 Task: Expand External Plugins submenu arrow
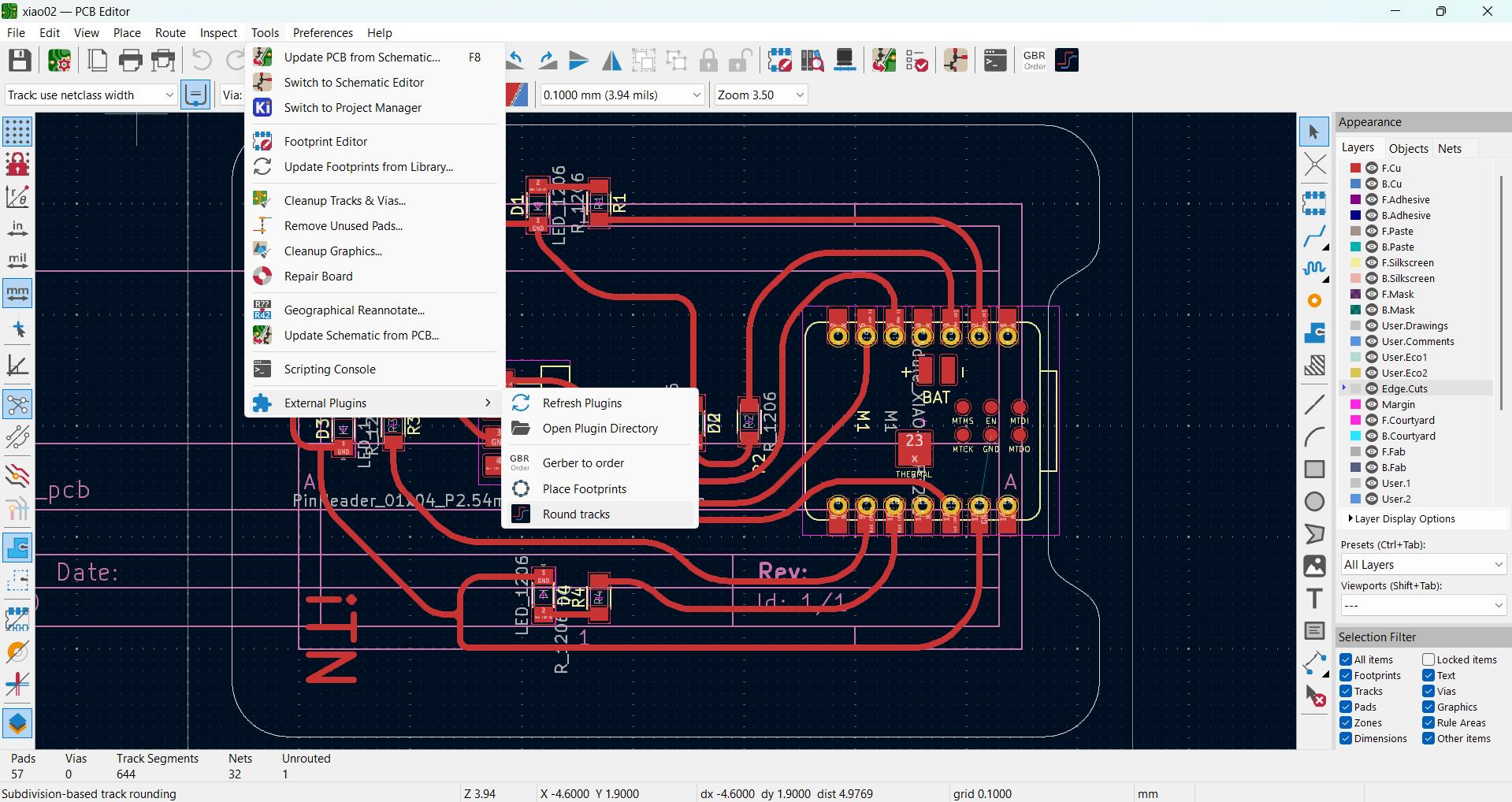click(x=488, y=403)
